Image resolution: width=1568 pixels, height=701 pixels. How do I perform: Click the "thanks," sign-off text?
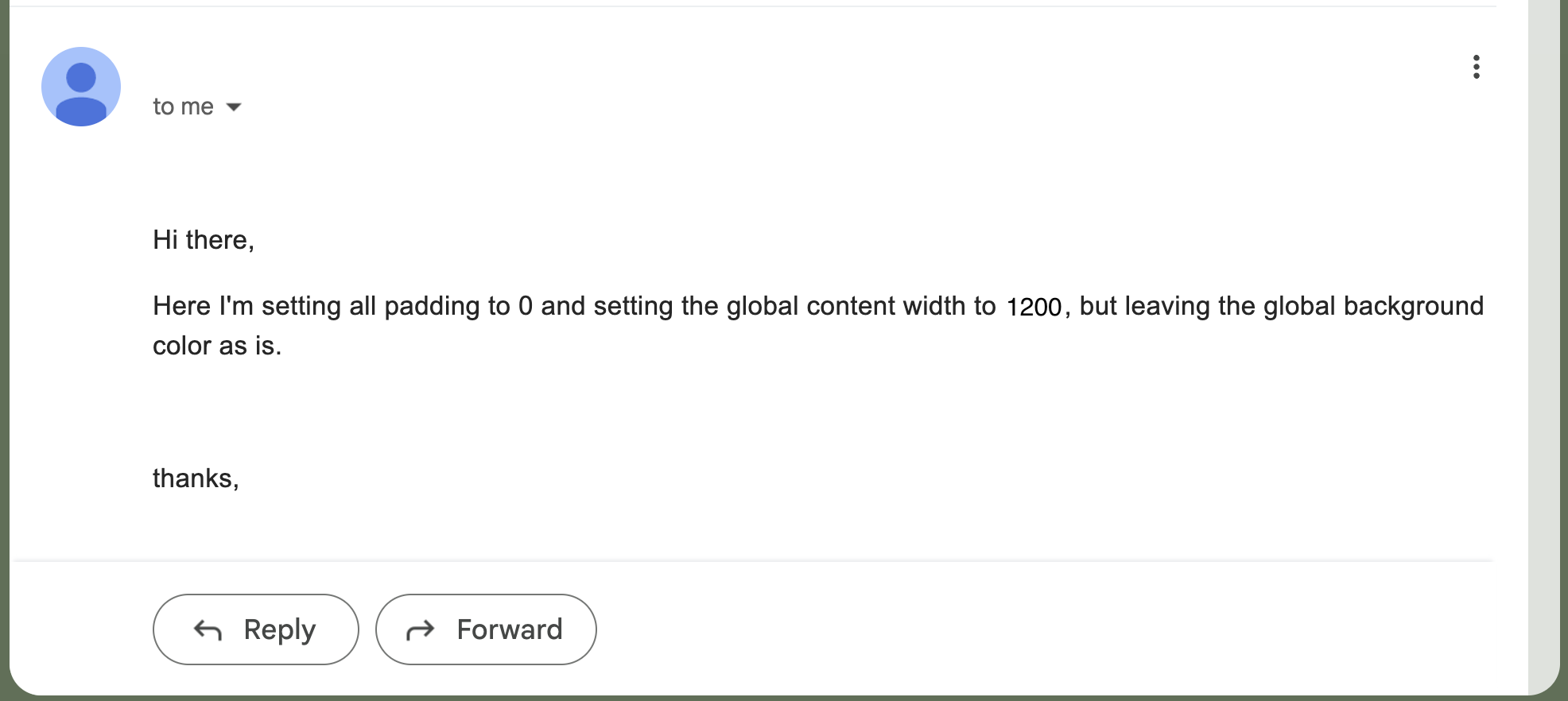[x=196, y=478]
